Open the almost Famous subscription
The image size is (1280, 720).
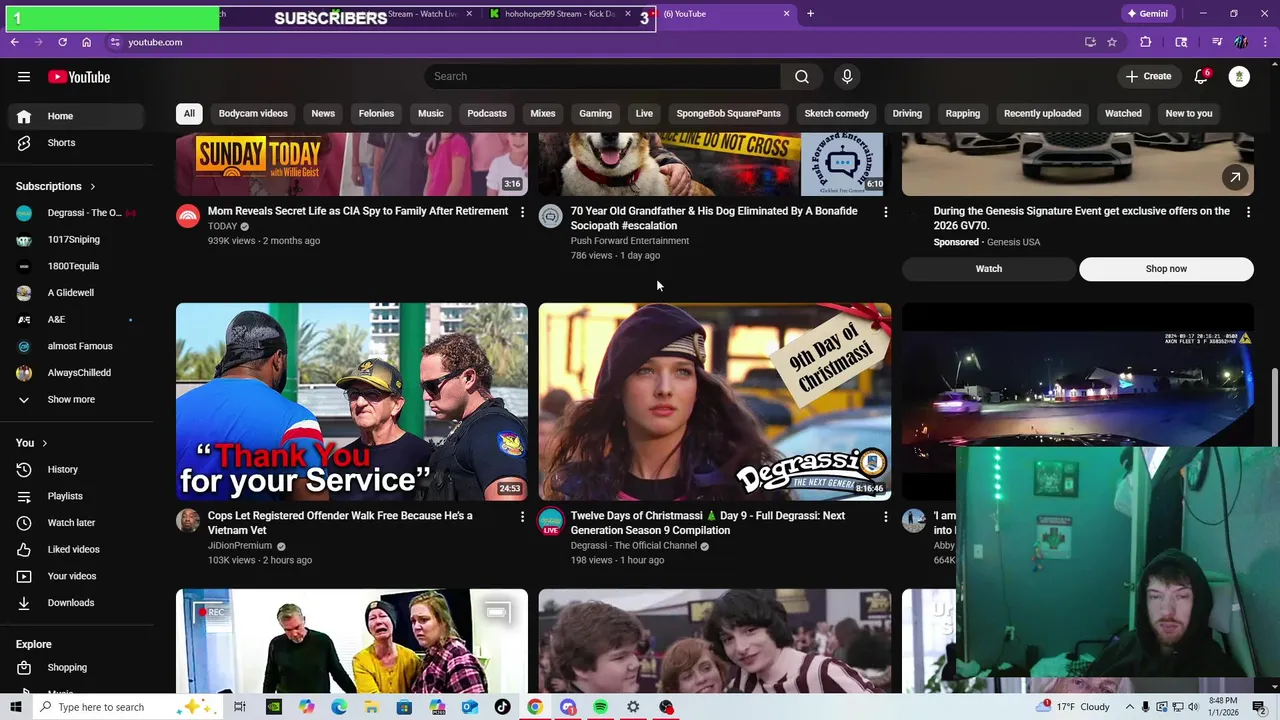(x=77, y=346)
